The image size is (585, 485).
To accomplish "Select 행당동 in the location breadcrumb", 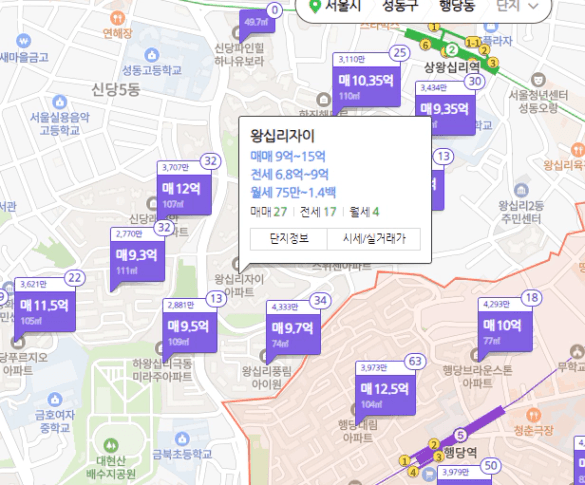I will coord(457,5).
